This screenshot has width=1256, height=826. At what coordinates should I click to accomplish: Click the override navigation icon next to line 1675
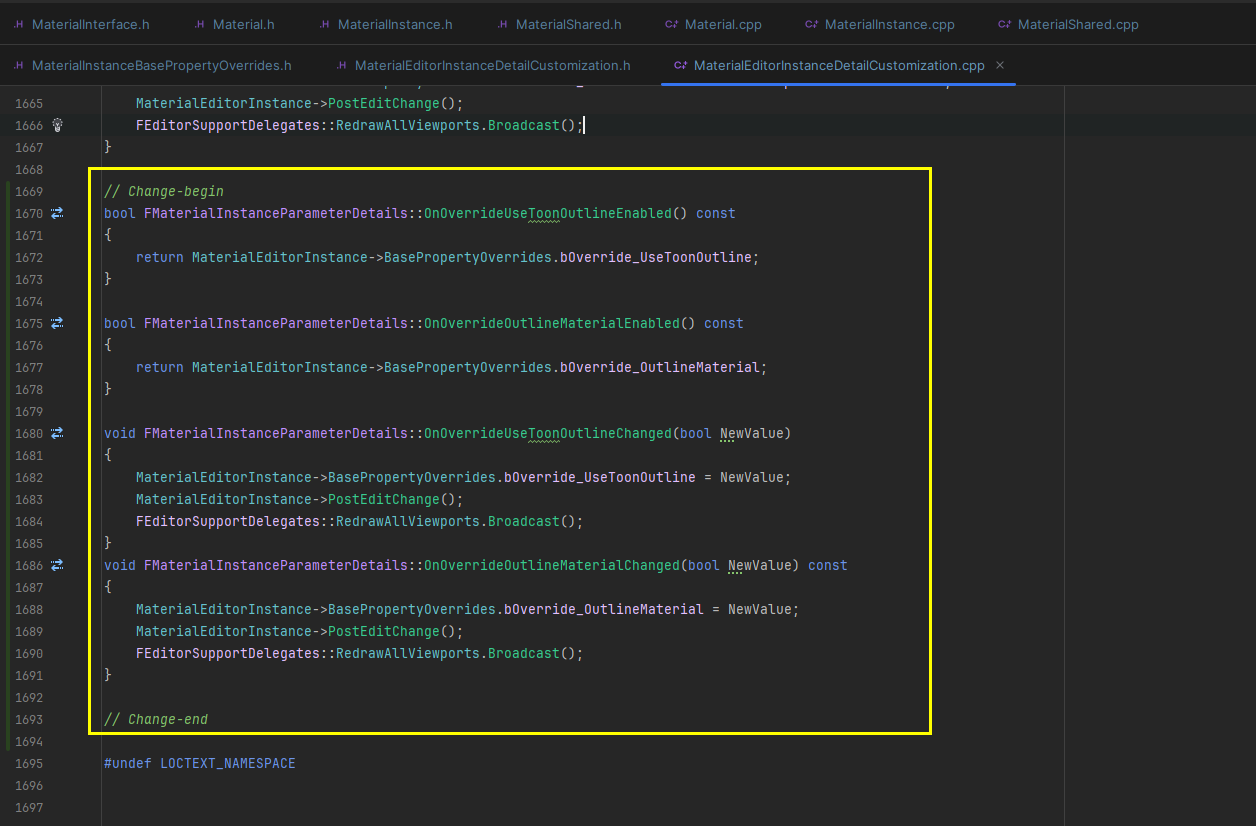(57, 322)
